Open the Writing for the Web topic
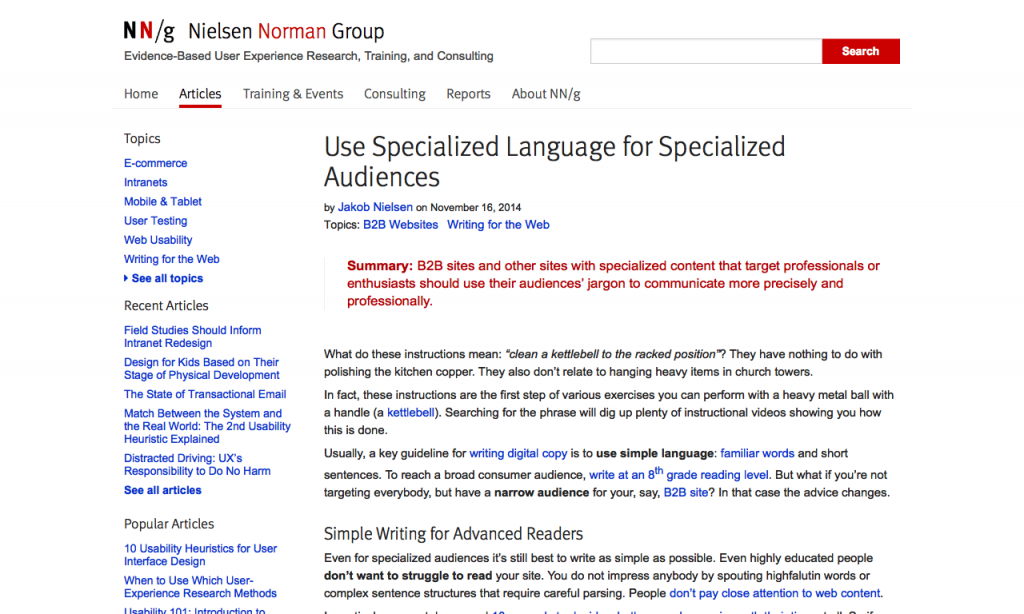 (x=171, y=259)
